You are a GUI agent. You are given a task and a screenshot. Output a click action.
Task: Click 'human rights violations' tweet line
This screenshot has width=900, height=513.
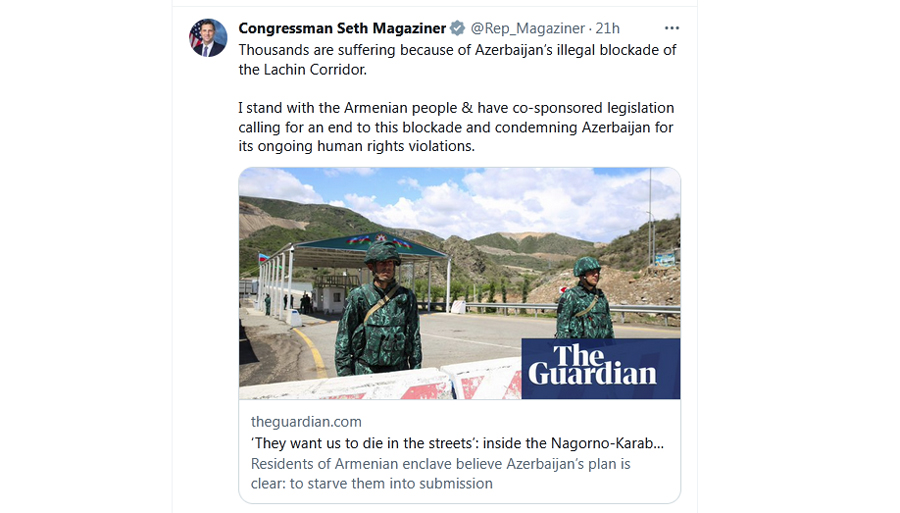[x=356, y=146]
